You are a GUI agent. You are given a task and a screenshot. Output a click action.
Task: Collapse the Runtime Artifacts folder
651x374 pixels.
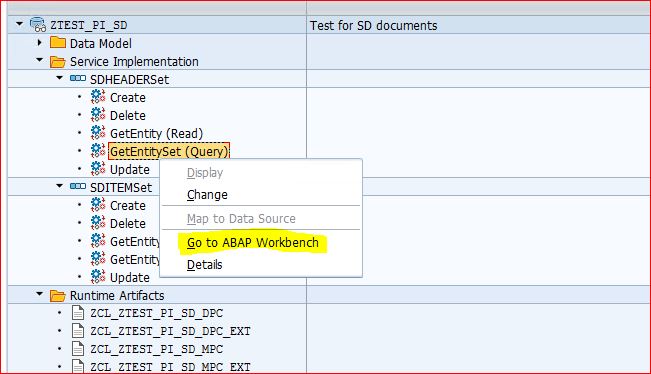(x=39, y=294)
